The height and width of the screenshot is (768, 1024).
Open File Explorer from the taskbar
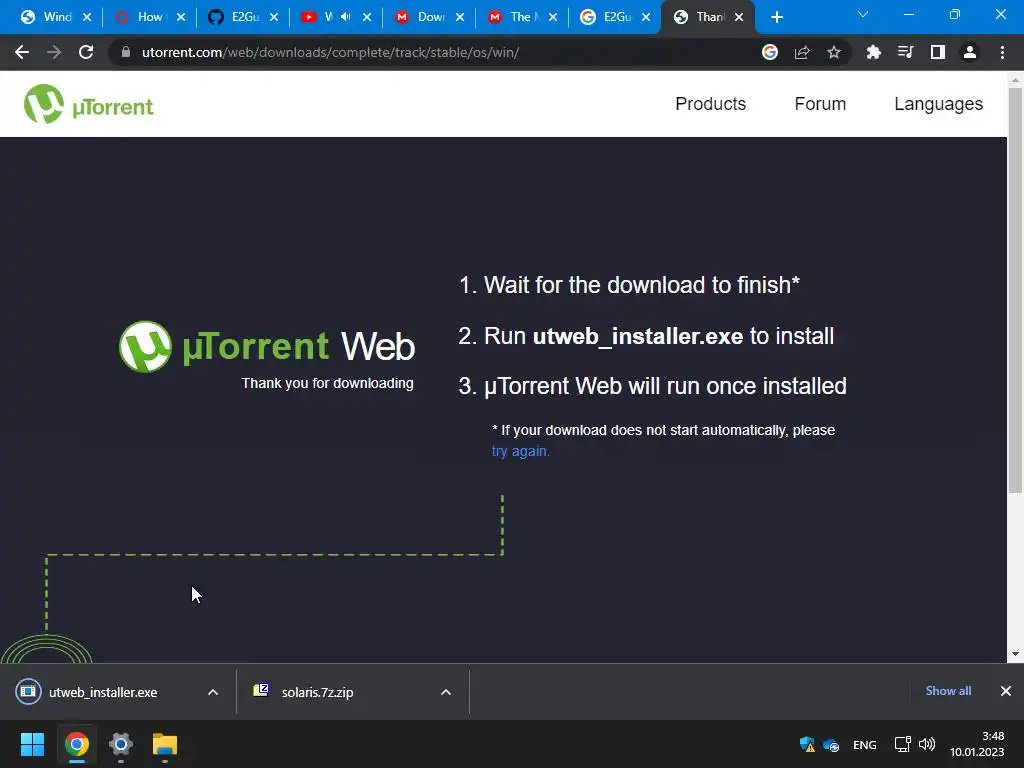165,744
